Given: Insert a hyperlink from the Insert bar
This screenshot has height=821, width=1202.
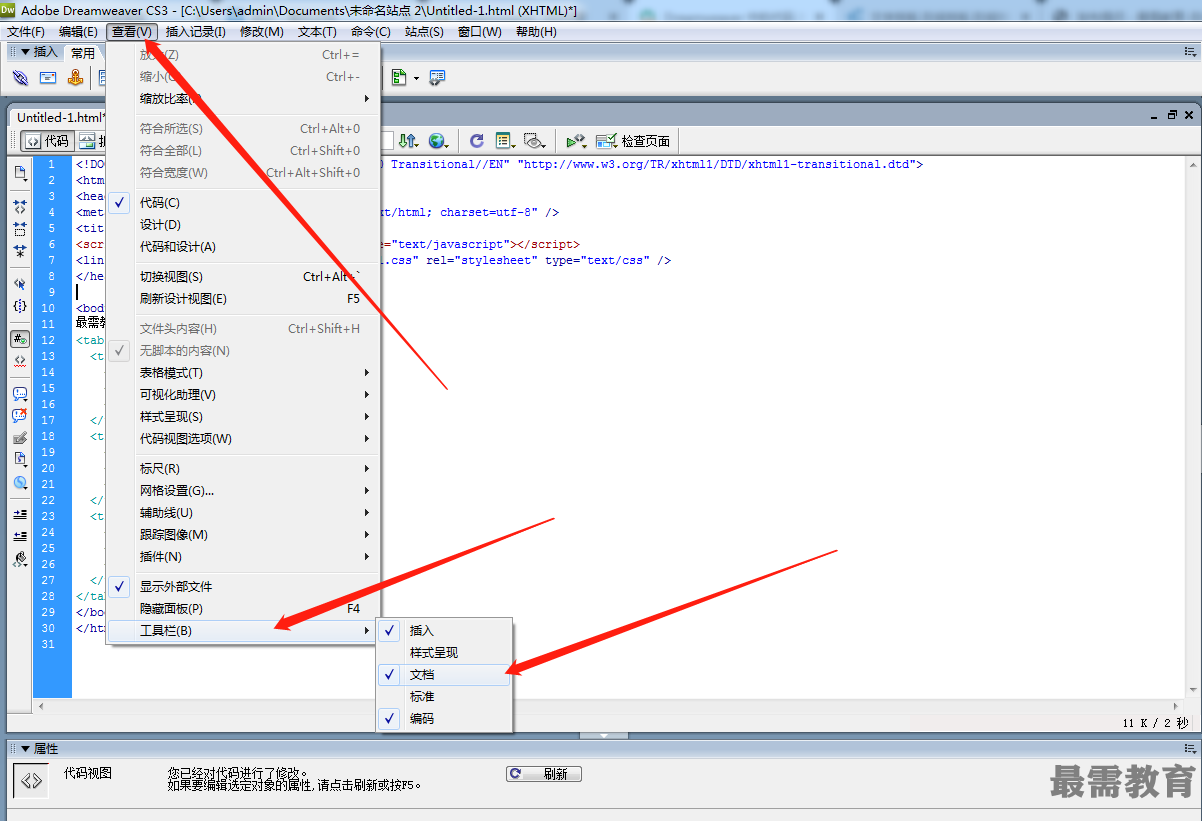Looking at the screenshot, I should pos(20,78).
